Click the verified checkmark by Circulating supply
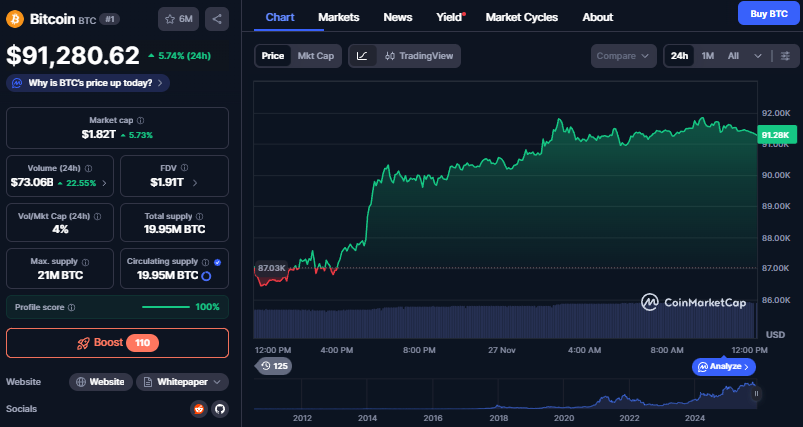 pos(218,262)
